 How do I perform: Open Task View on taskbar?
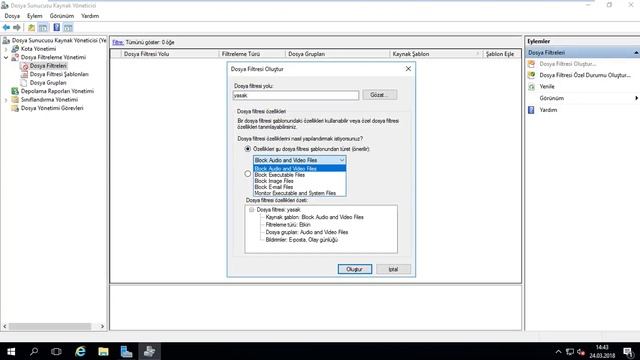click(56, 351)
